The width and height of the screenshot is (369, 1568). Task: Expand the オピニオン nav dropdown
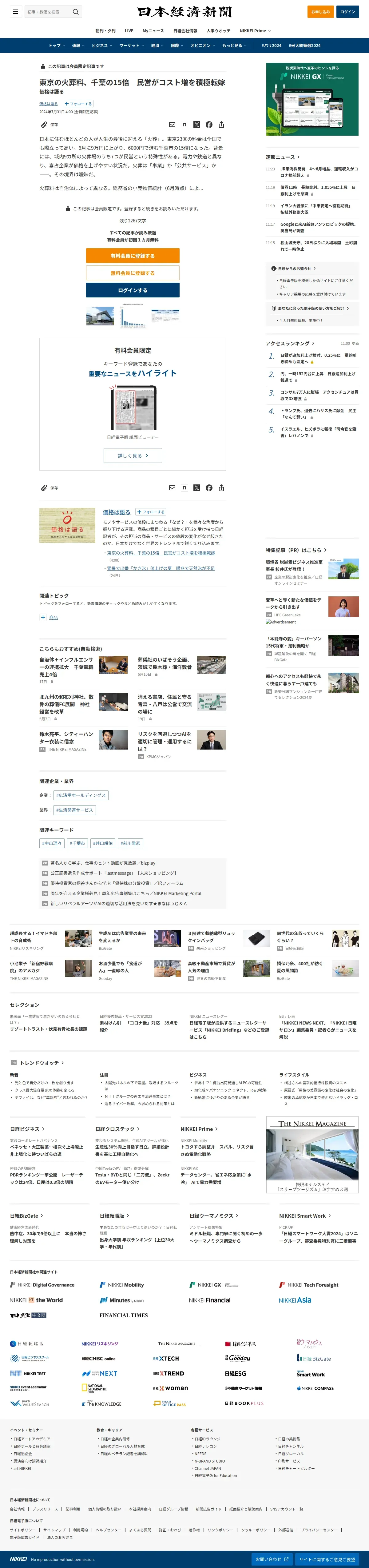203,46
